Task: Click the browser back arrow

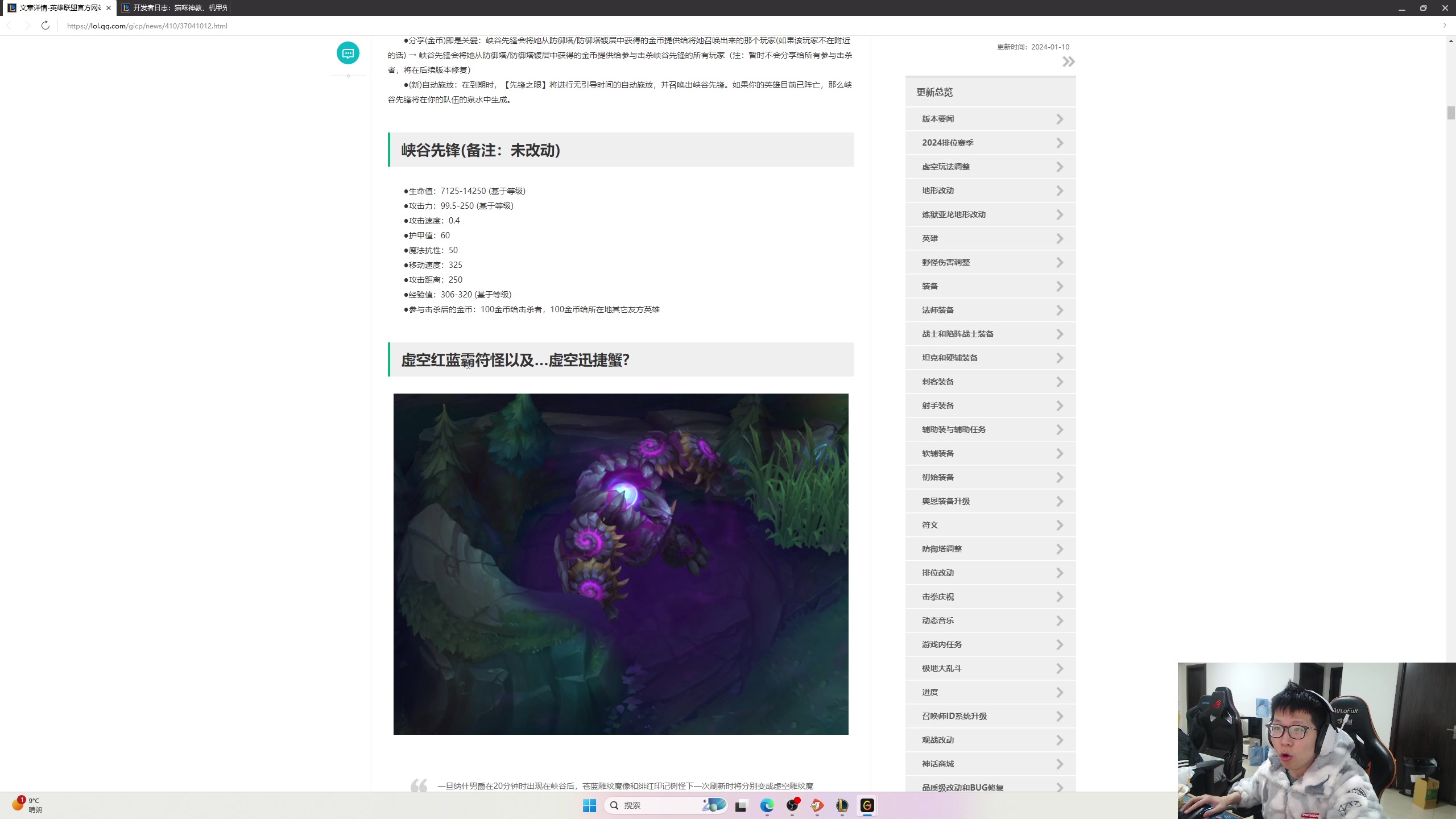Action: tap(9, 26)
